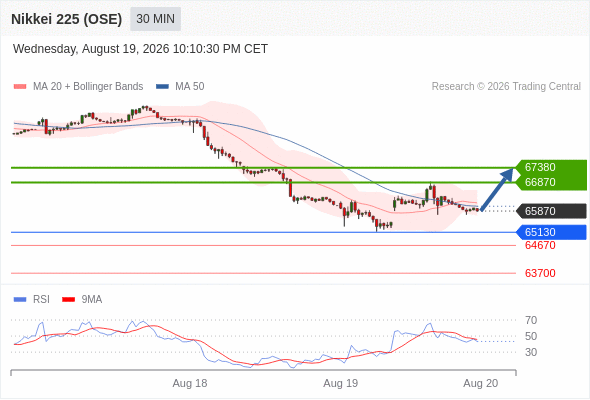Click the pink MA 20 legend swatch
This screenshot has width=590, height=400.
click(20, 87)
